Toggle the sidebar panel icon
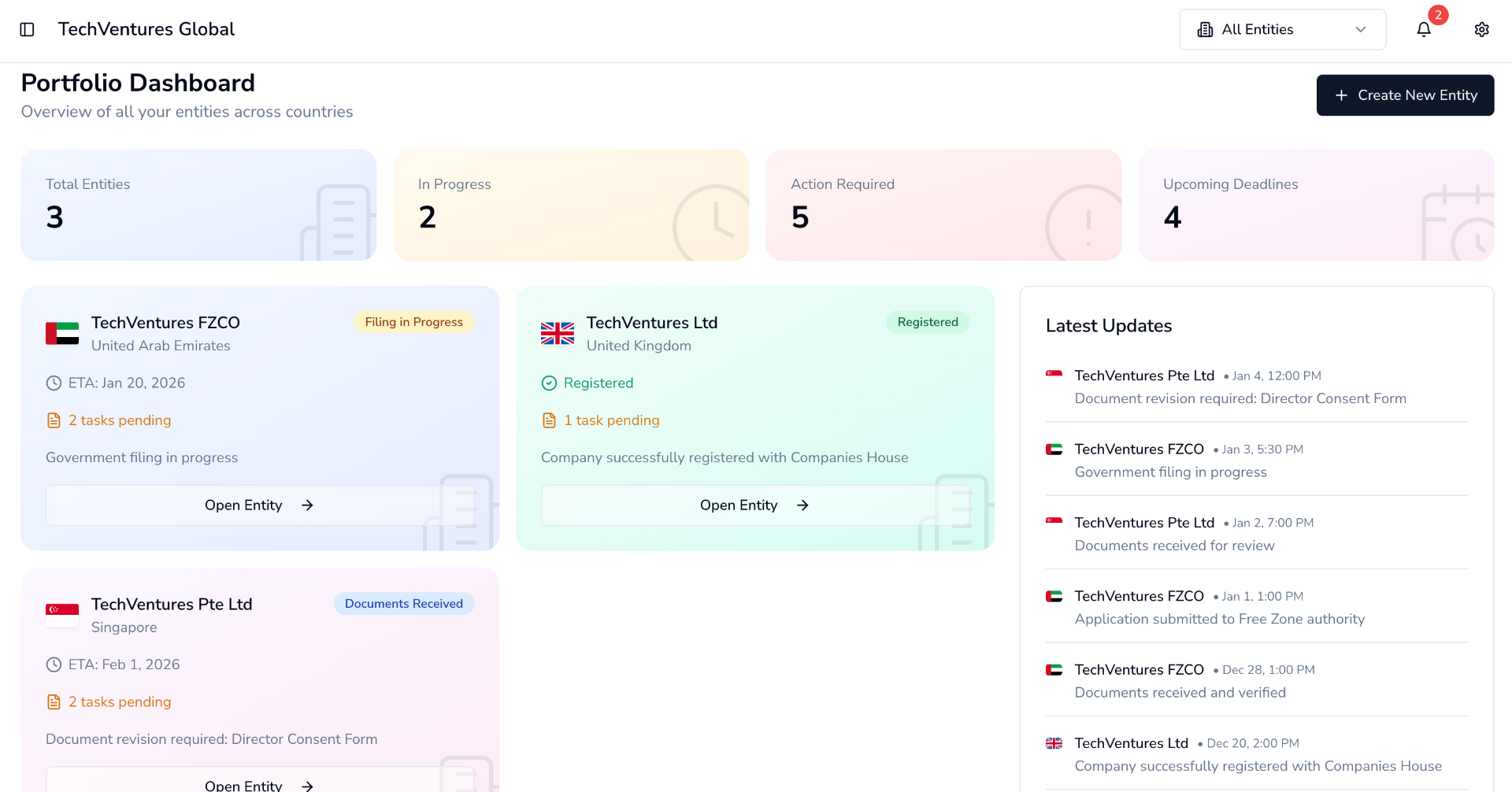The image size is (1512, 792). coord(27,29)
